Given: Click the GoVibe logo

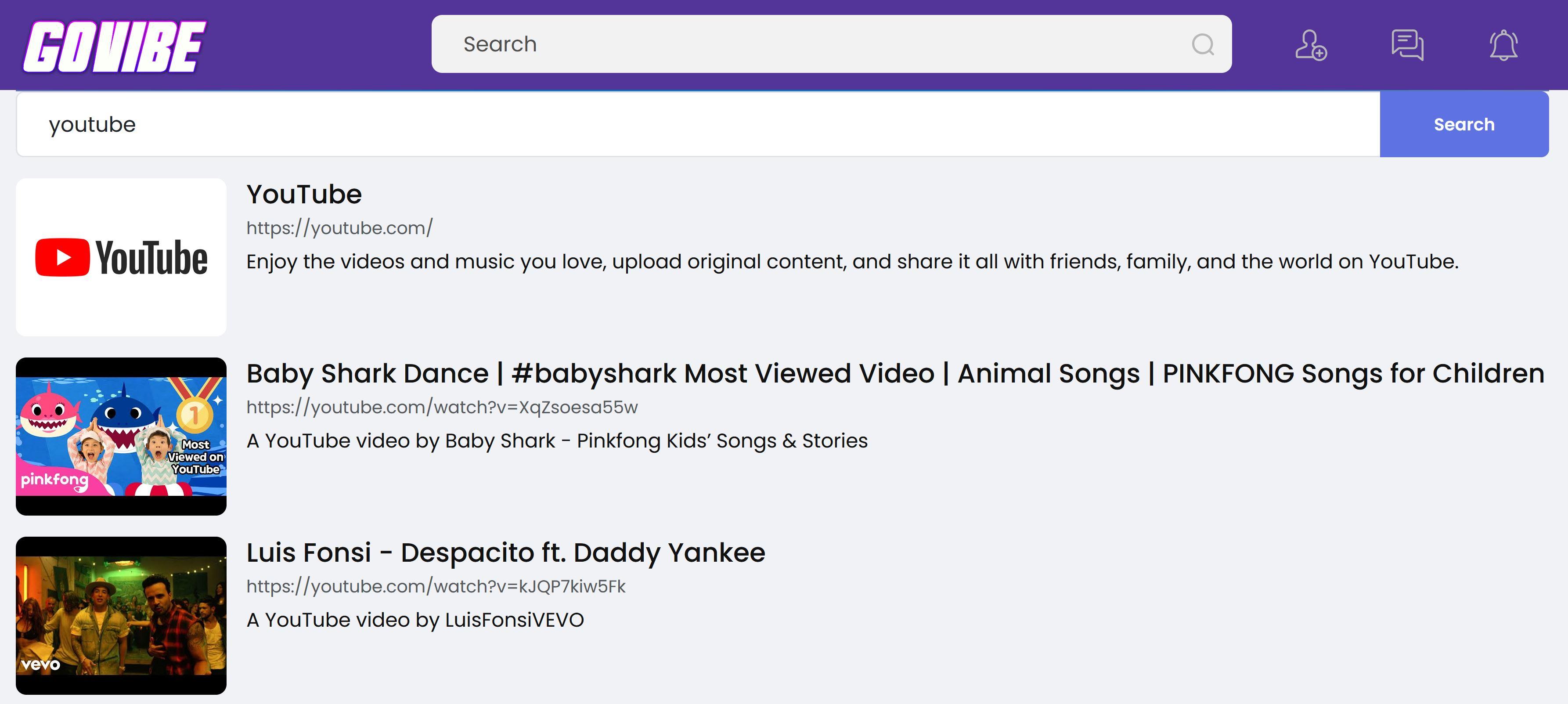Looking at the screenshot, I should pos(115,46).
